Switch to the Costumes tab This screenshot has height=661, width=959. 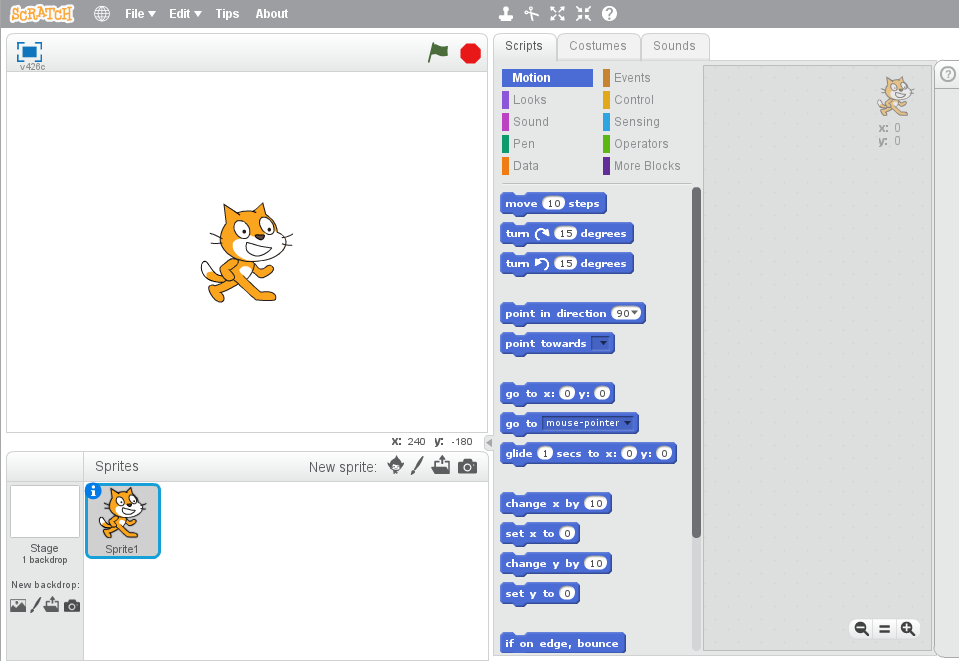(598, 46)
